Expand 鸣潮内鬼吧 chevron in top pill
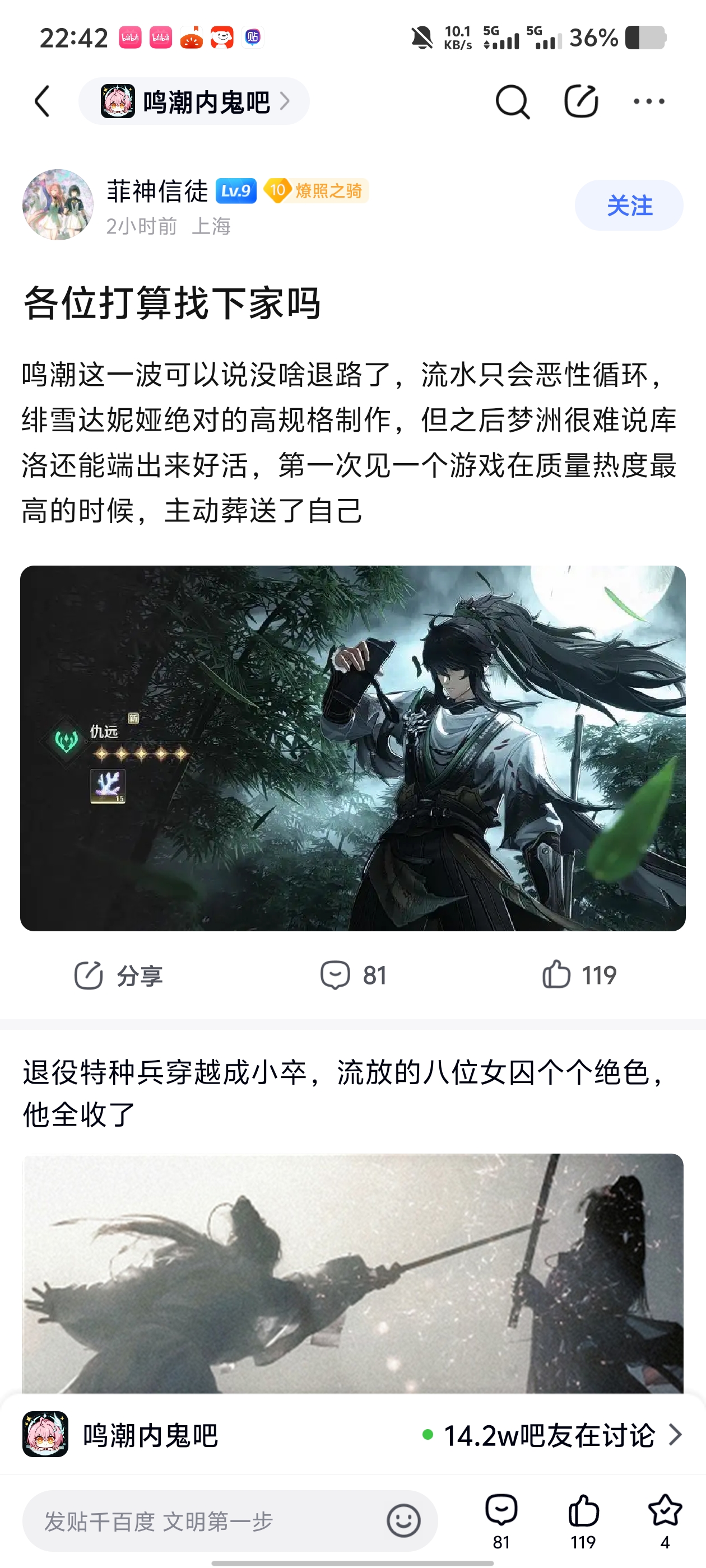The height and width of the screenshot is (1568, 706). point(285,101)
